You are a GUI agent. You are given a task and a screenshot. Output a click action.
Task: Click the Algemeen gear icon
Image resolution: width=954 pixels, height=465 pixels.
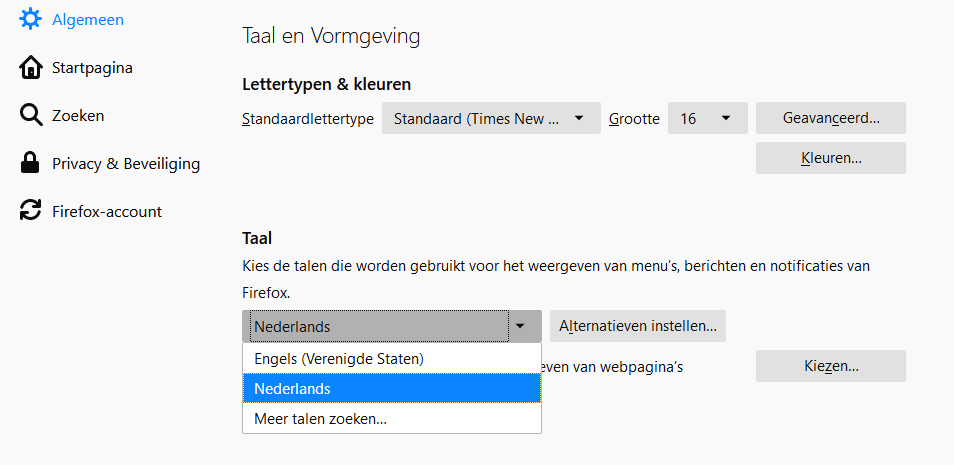[x=31, y=19]
